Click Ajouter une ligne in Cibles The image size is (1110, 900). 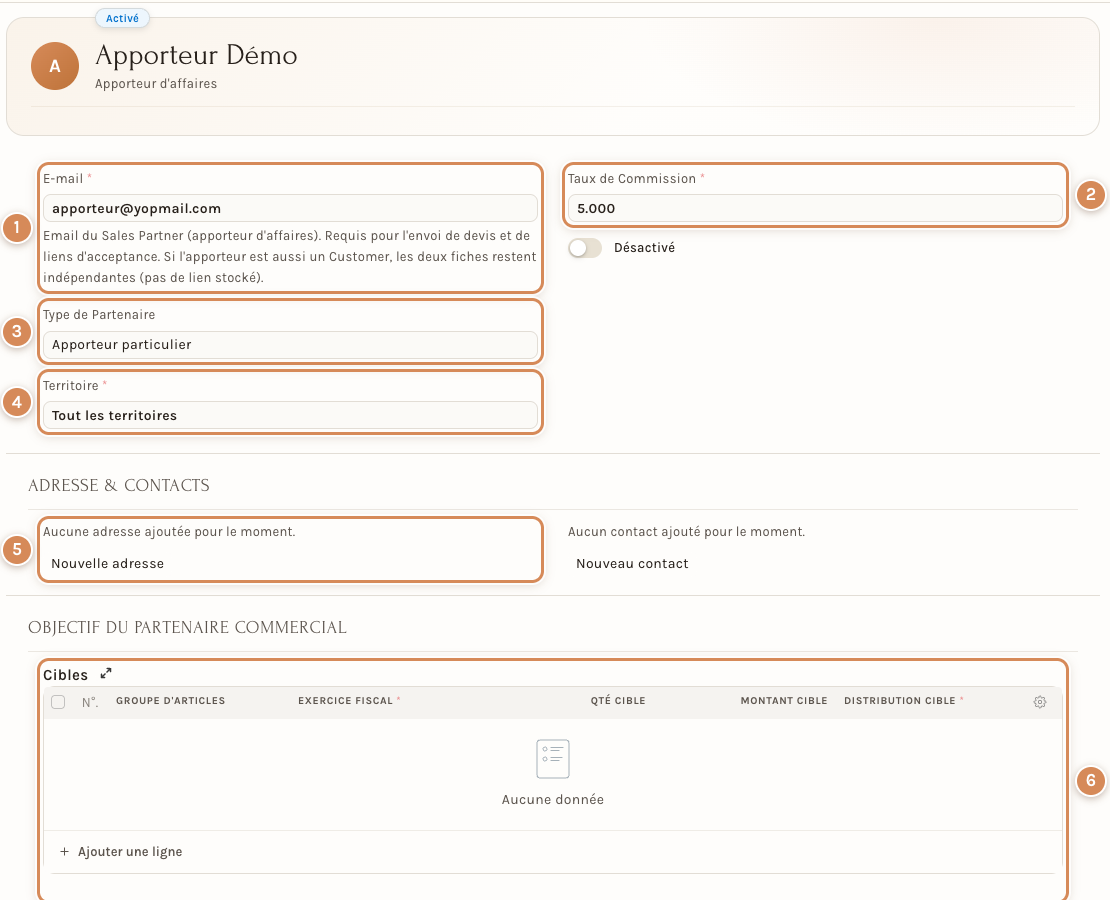[x=121, y=852]
